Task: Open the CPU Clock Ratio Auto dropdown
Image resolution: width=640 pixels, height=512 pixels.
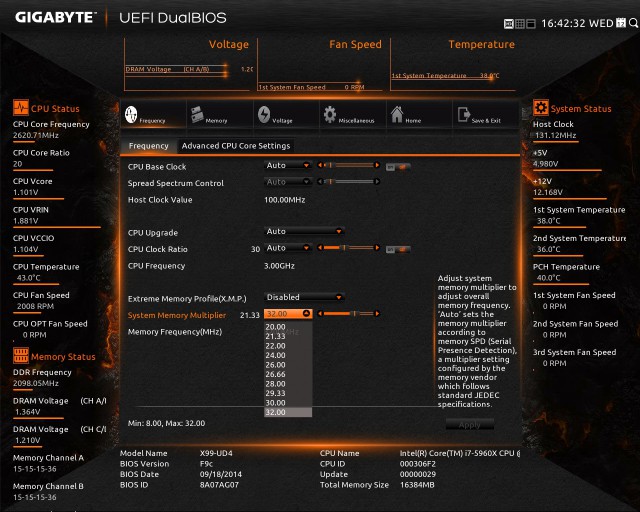Action: [288, 248]
